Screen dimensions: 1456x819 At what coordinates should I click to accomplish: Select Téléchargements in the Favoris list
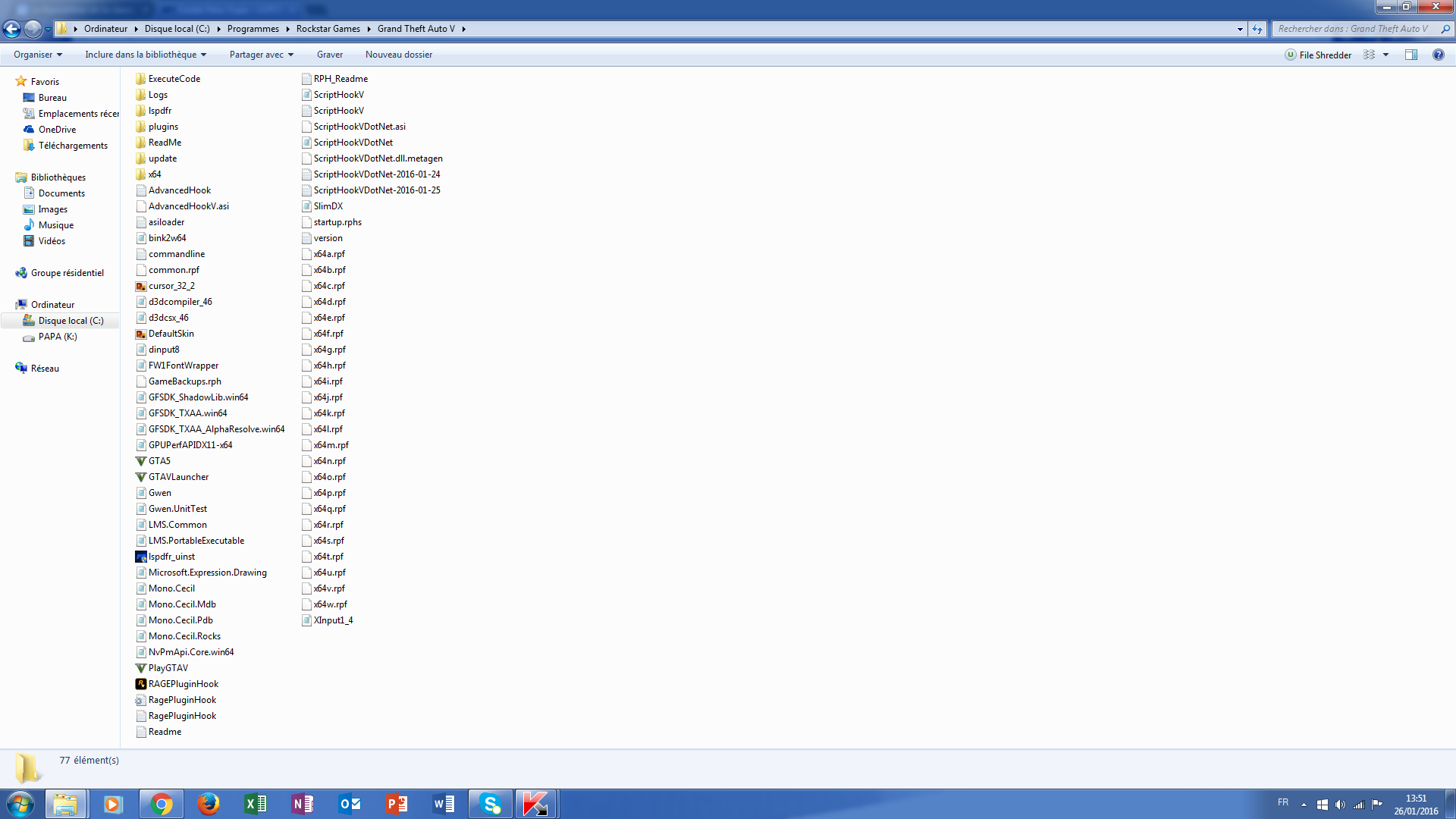(73, 146)
